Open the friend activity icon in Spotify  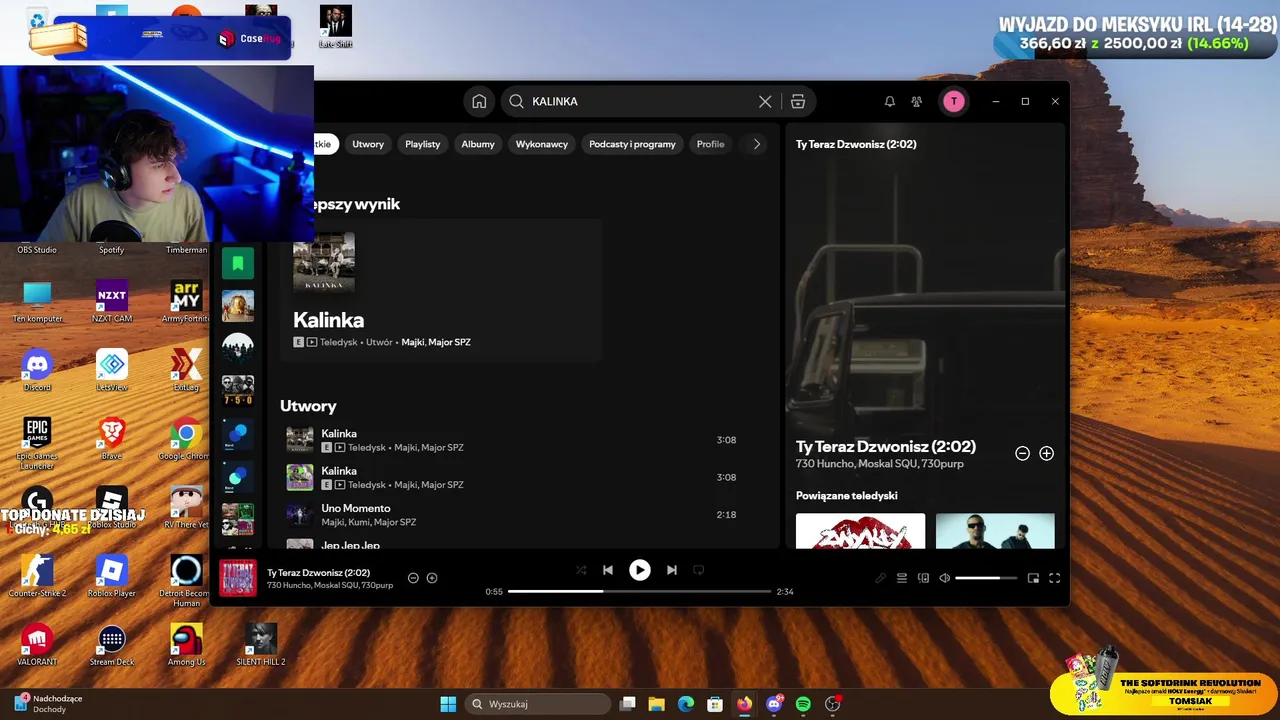point(916,101)
